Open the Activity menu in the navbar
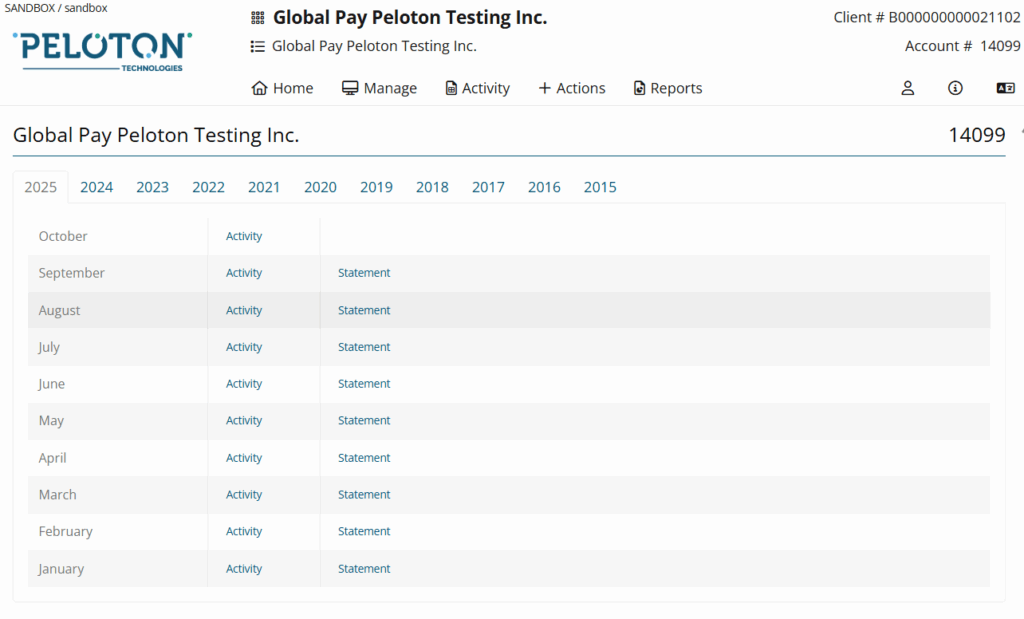 (x=477, y=88)
